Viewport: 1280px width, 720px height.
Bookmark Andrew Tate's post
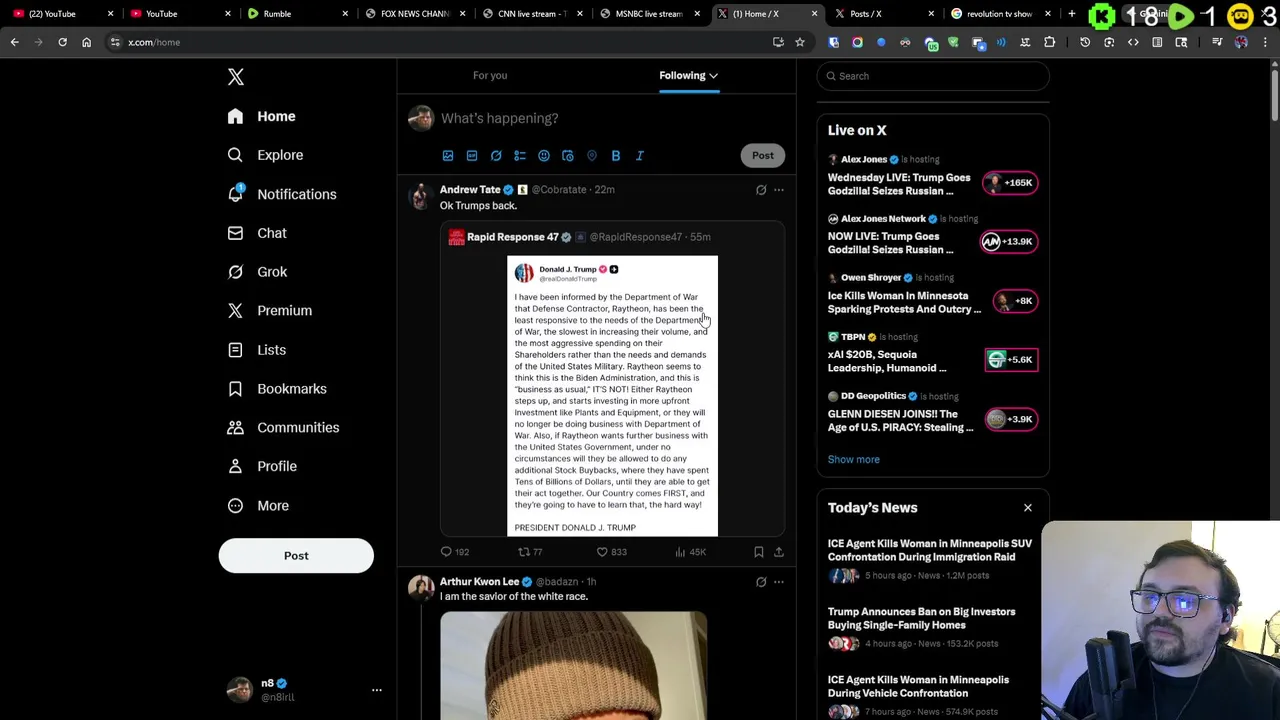click(758, 552)
